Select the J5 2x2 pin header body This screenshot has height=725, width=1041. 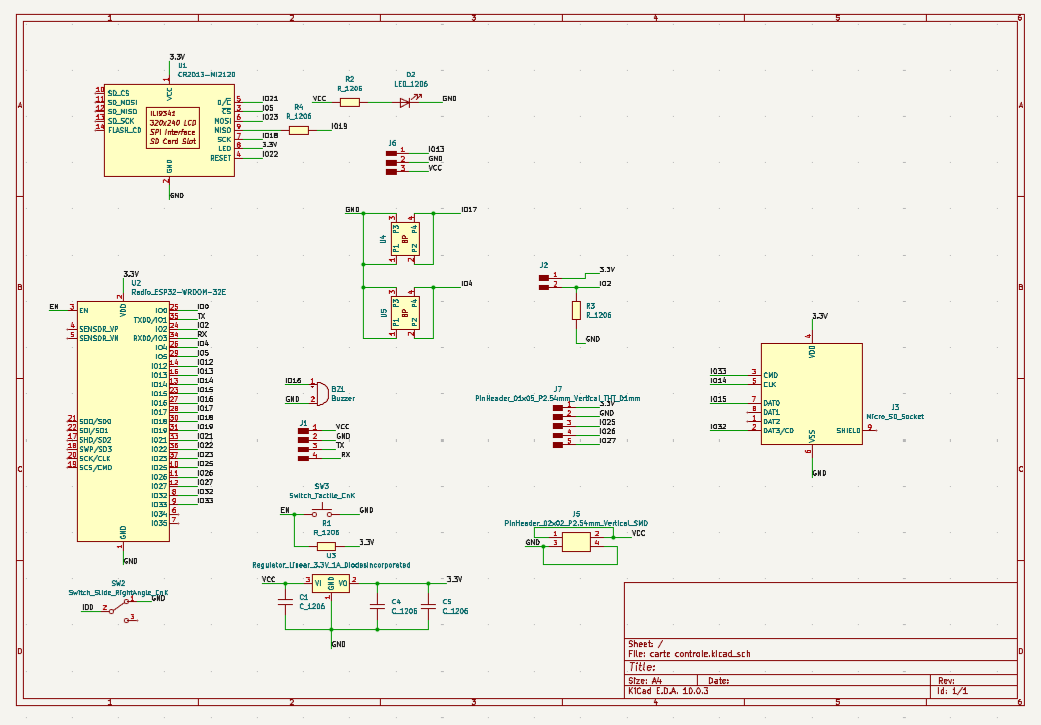coord(576,542)
